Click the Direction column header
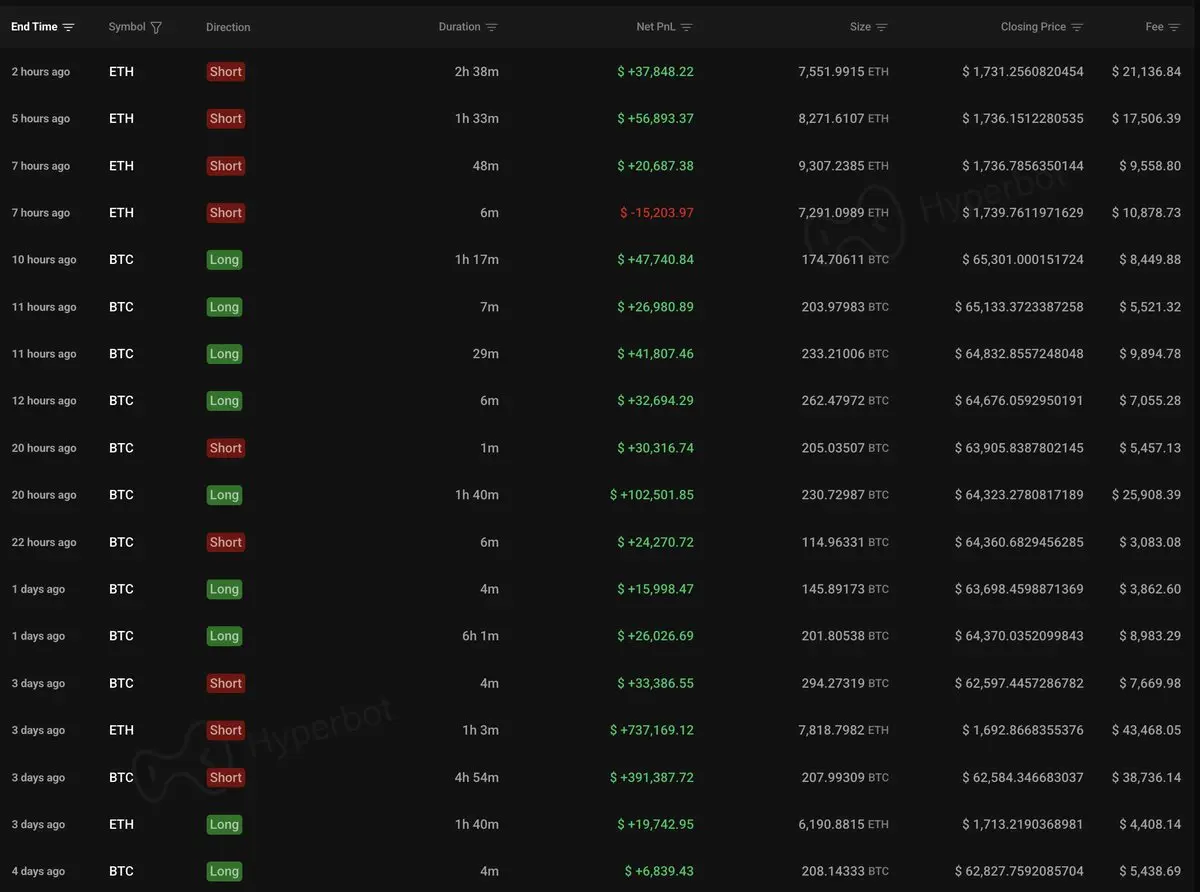The image size is (1200, 892). [x=228, y=27]
